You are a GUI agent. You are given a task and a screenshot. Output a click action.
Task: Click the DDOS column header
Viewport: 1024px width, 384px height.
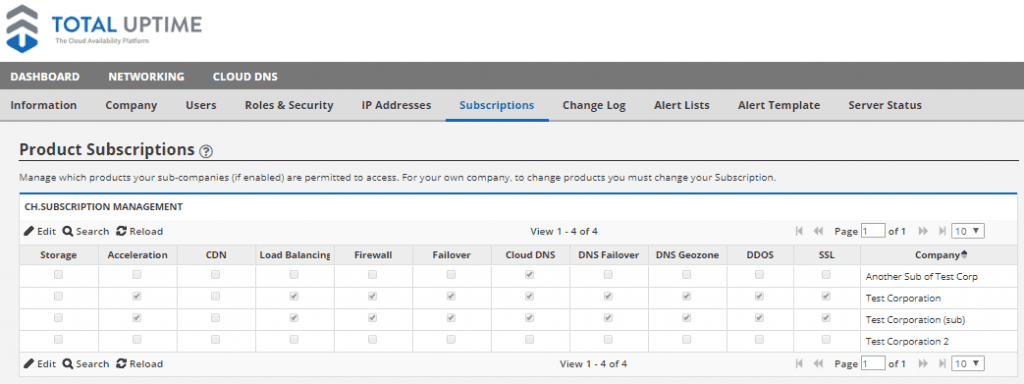point(760,255)
